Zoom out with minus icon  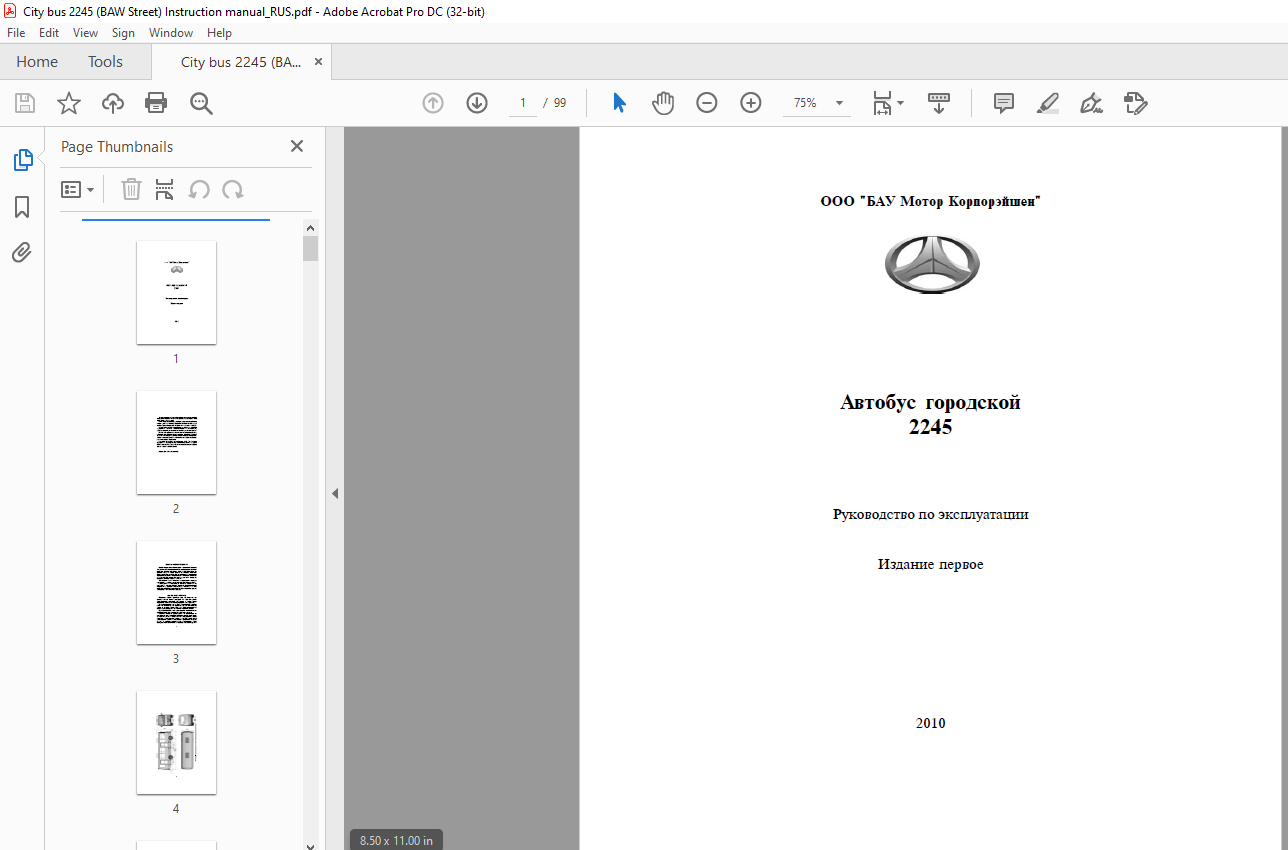pos(707,103)
